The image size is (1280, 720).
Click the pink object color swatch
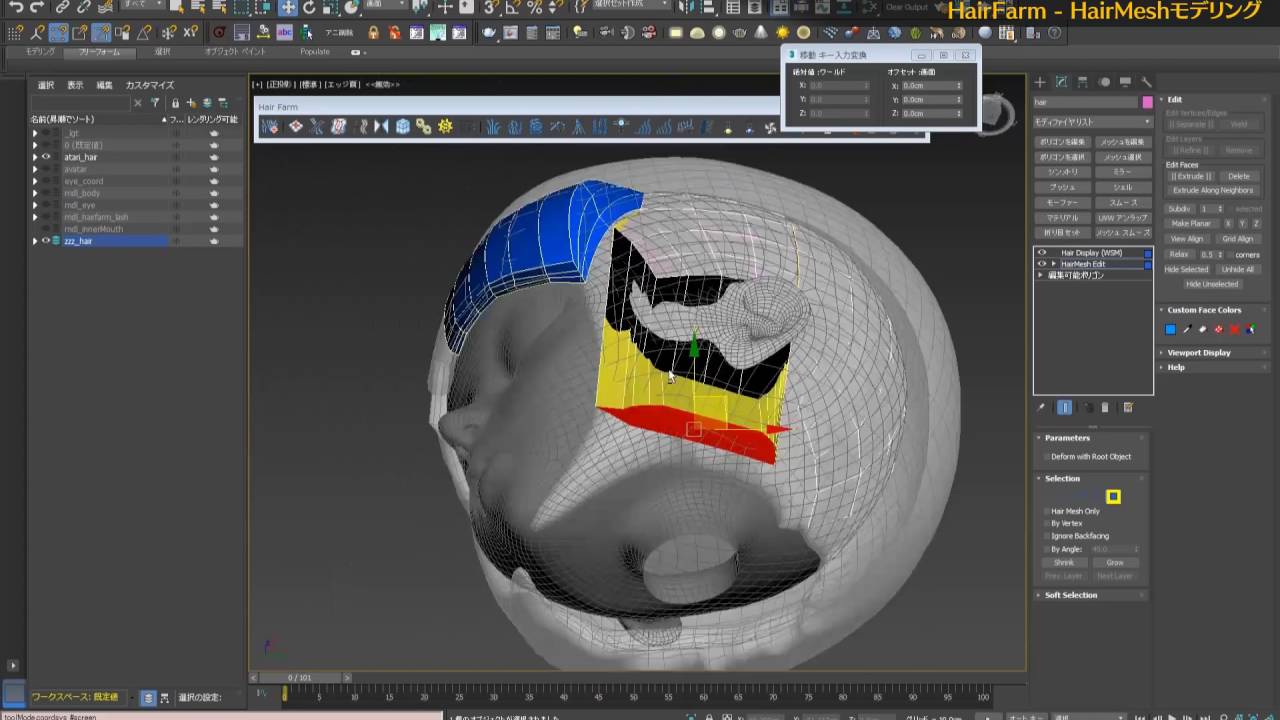[x=1147, y=102]
